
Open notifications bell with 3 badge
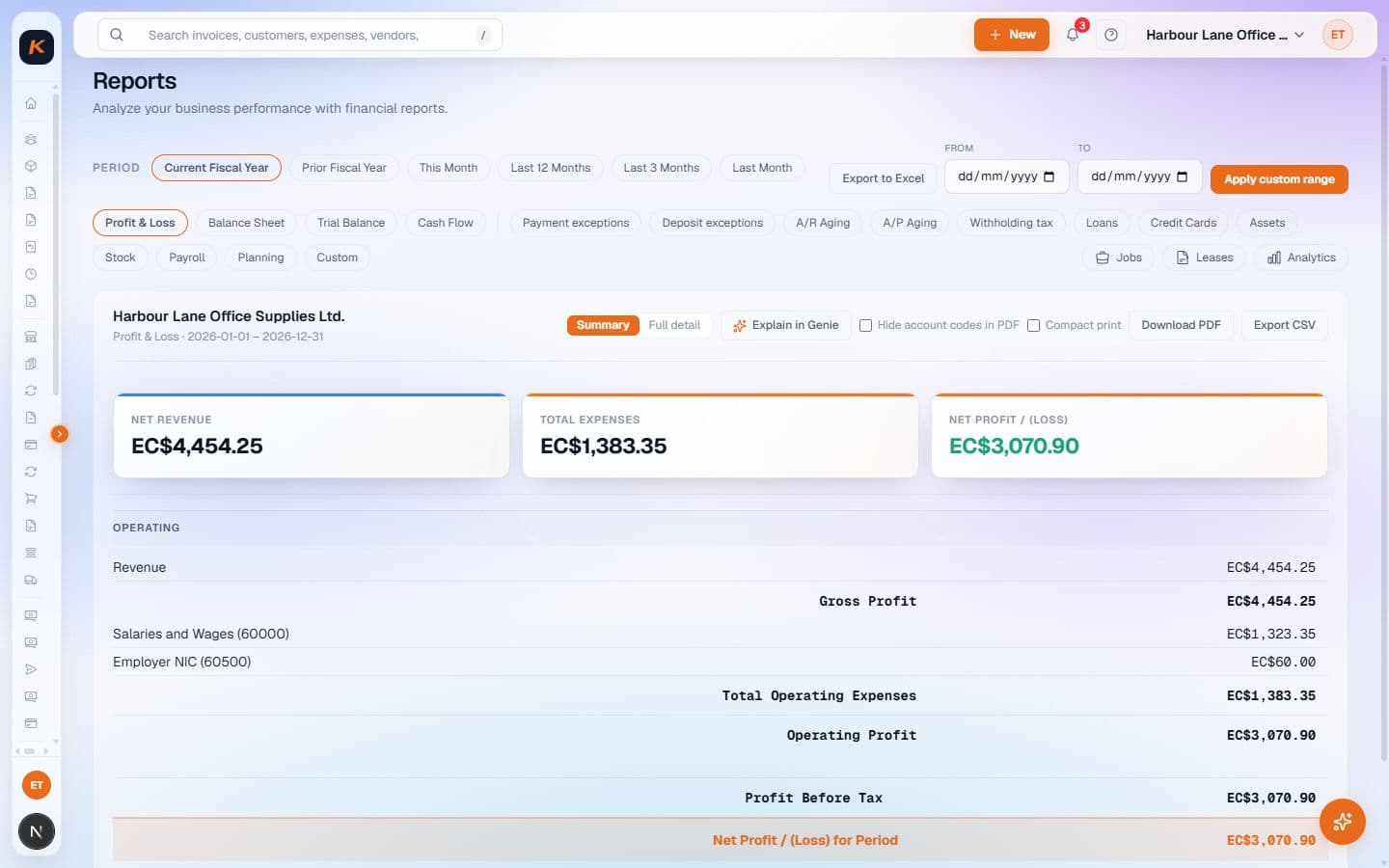pos(1073,35)
